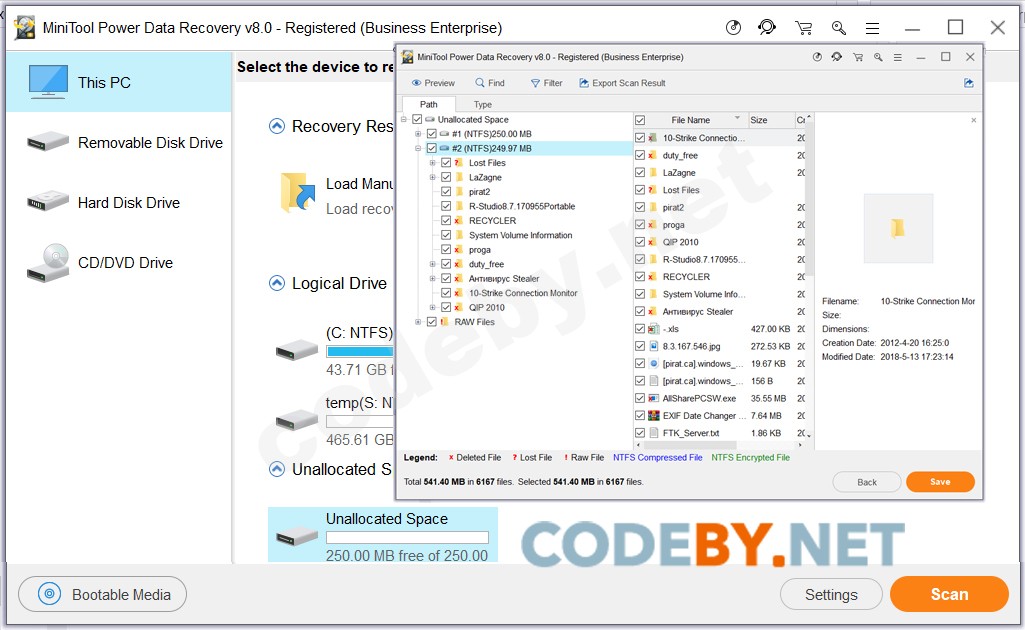1025x630 pixels.
Task: Toggle the RAW Files checkbox
Action: (433, 321)
